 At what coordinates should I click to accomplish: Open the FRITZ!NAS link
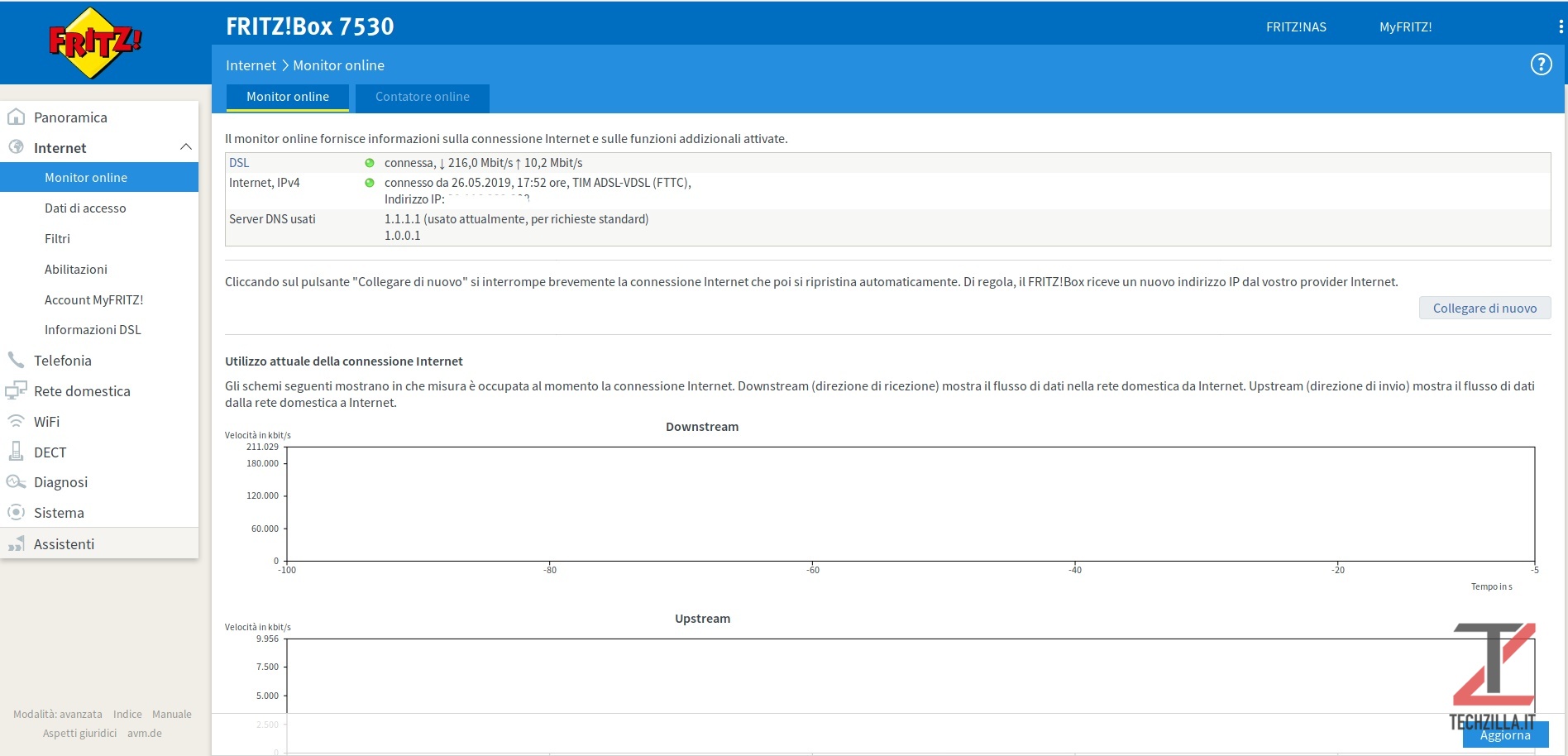click(1296, 26)
